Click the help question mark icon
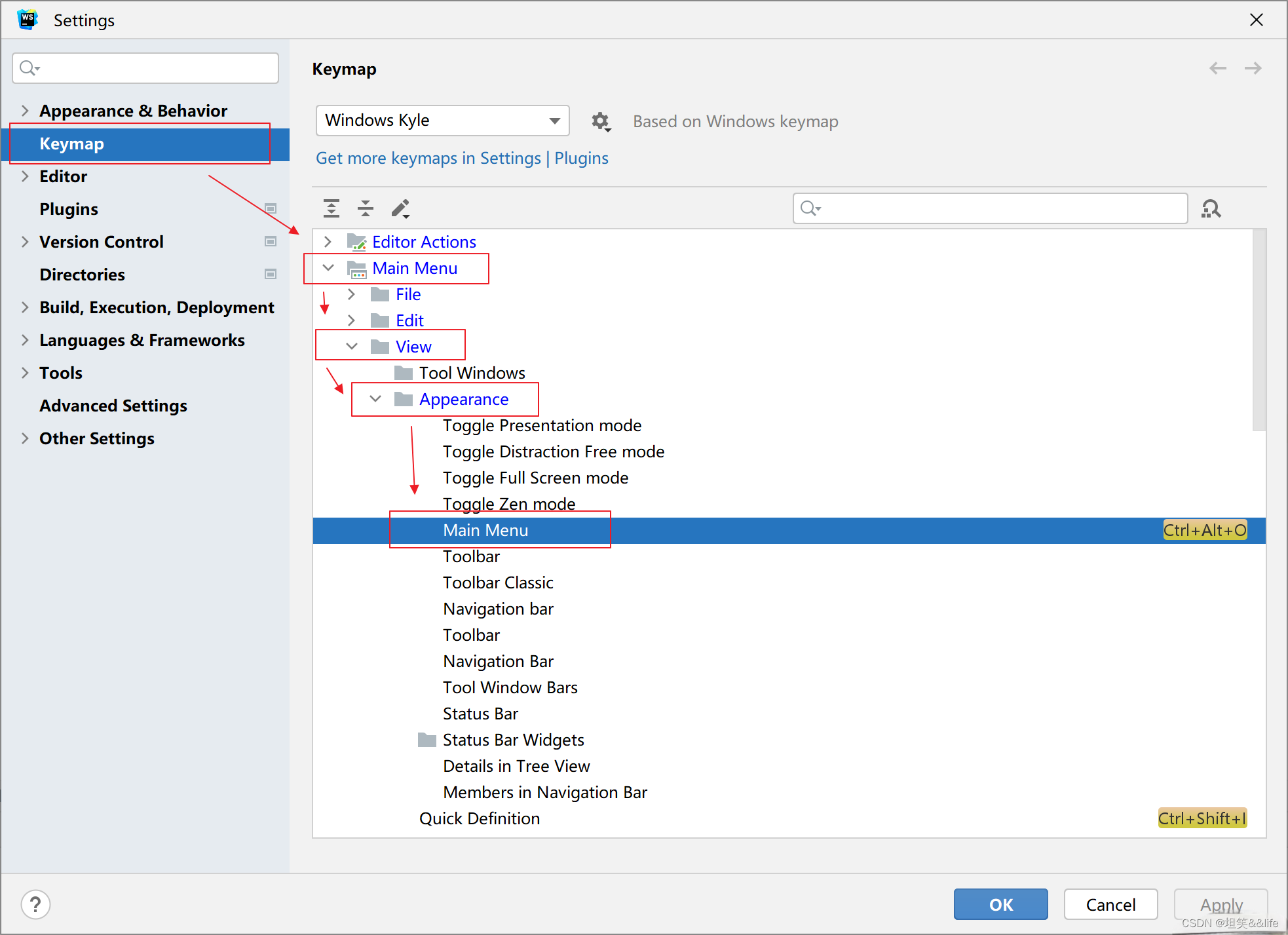The height and width of the screenshot is (935, 1288). [35, 904]
